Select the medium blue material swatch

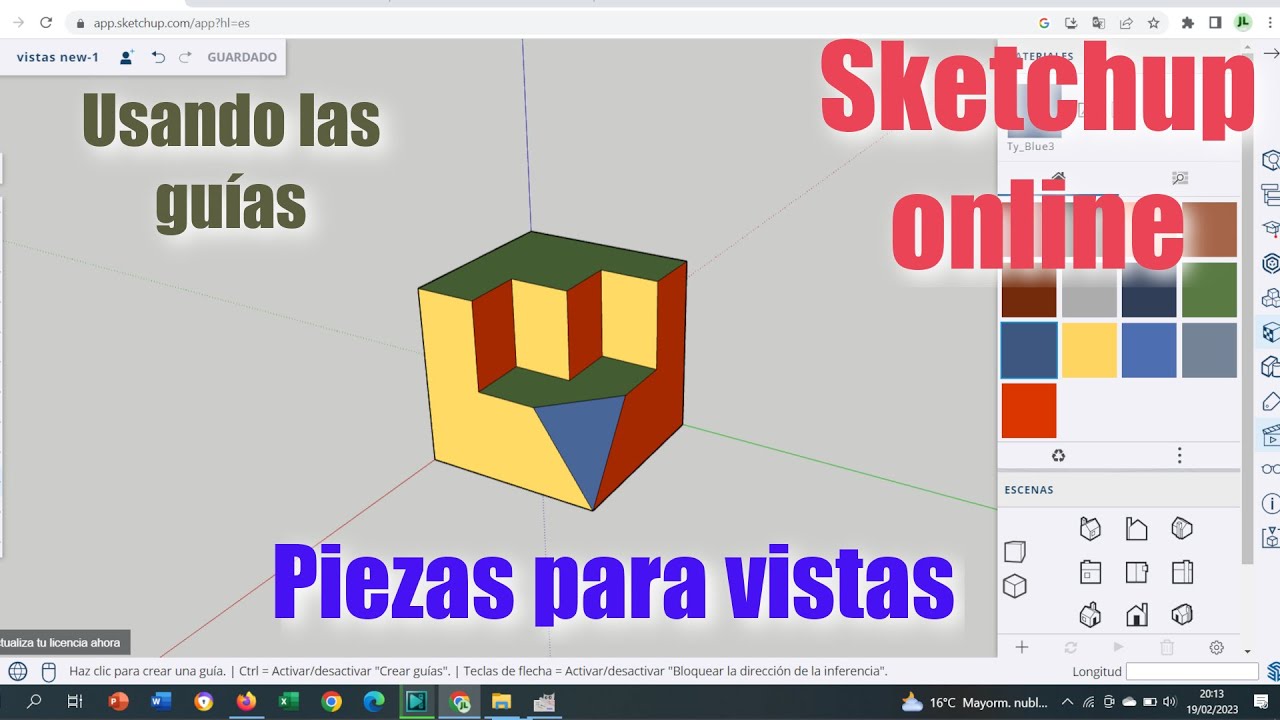coord(1149,350)
